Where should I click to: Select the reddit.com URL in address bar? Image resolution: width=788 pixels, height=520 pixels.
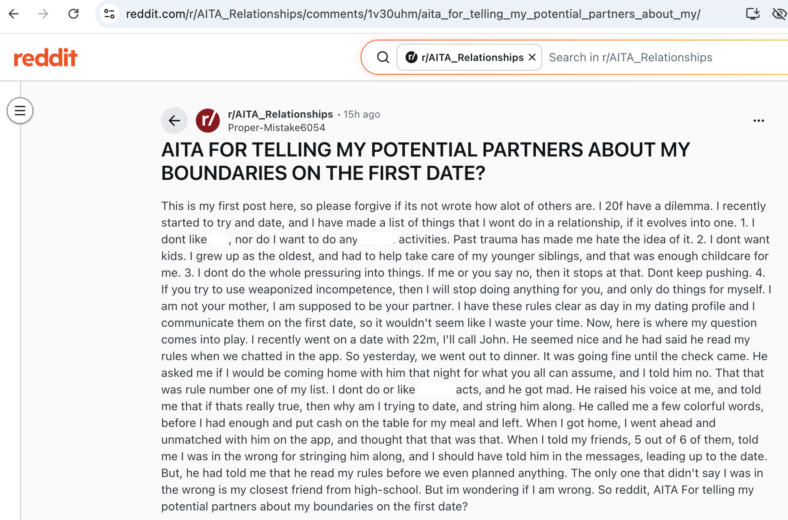click(413, 14)
